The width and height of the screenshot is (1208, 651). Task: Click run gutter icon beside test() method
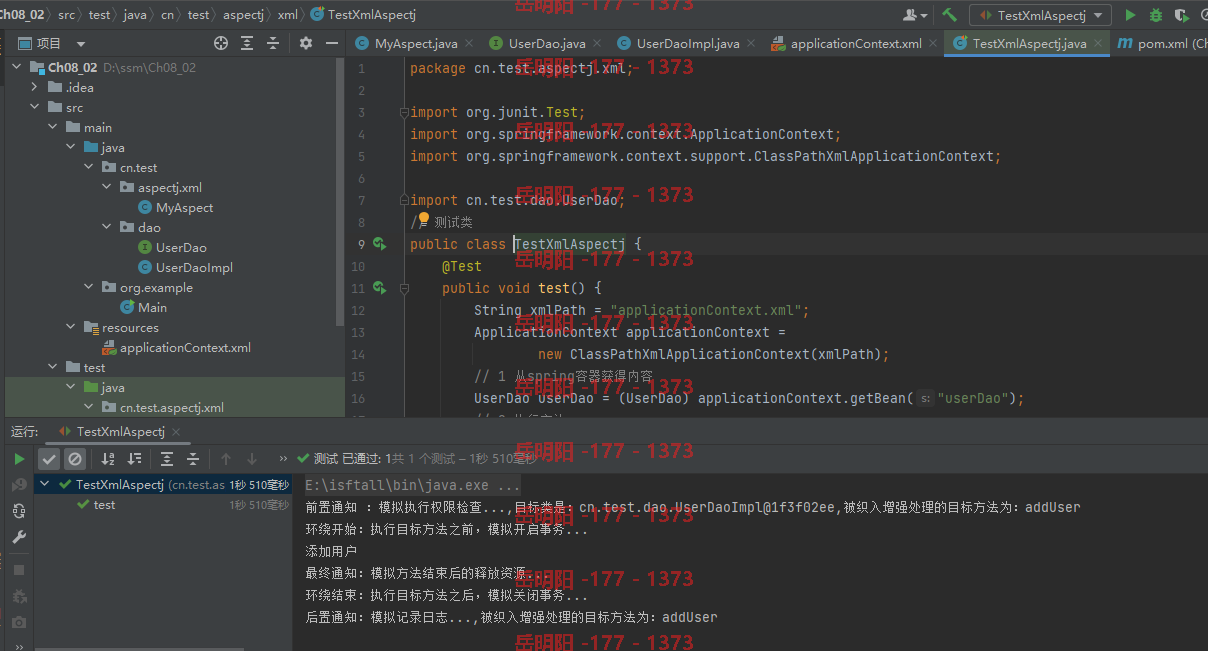(x=379, y=288)
